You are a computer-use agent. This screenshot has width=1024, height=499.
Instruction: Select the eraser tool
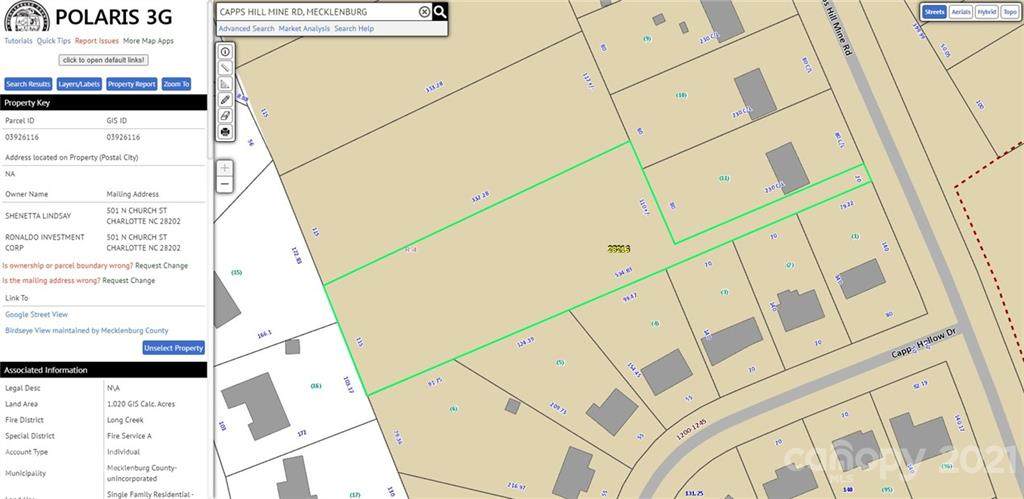coord(225,116)
